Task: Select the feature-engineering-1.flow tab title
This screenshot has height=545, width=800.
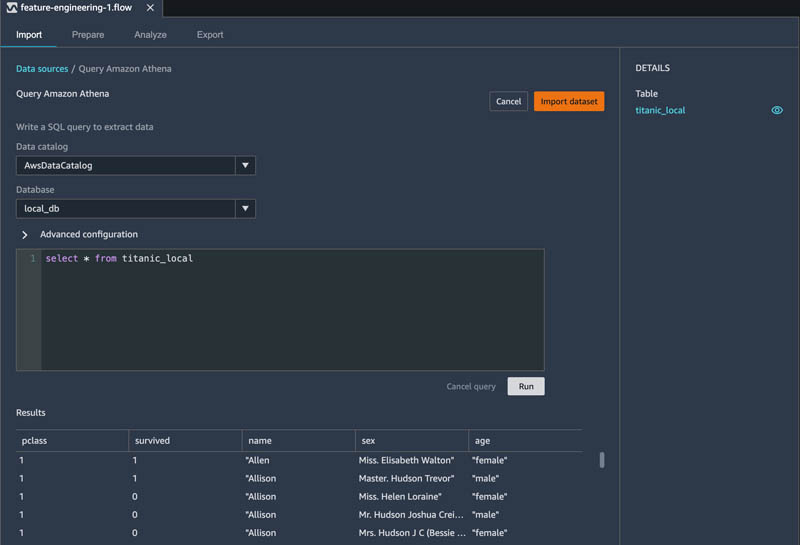Action: tap(76, 8)
